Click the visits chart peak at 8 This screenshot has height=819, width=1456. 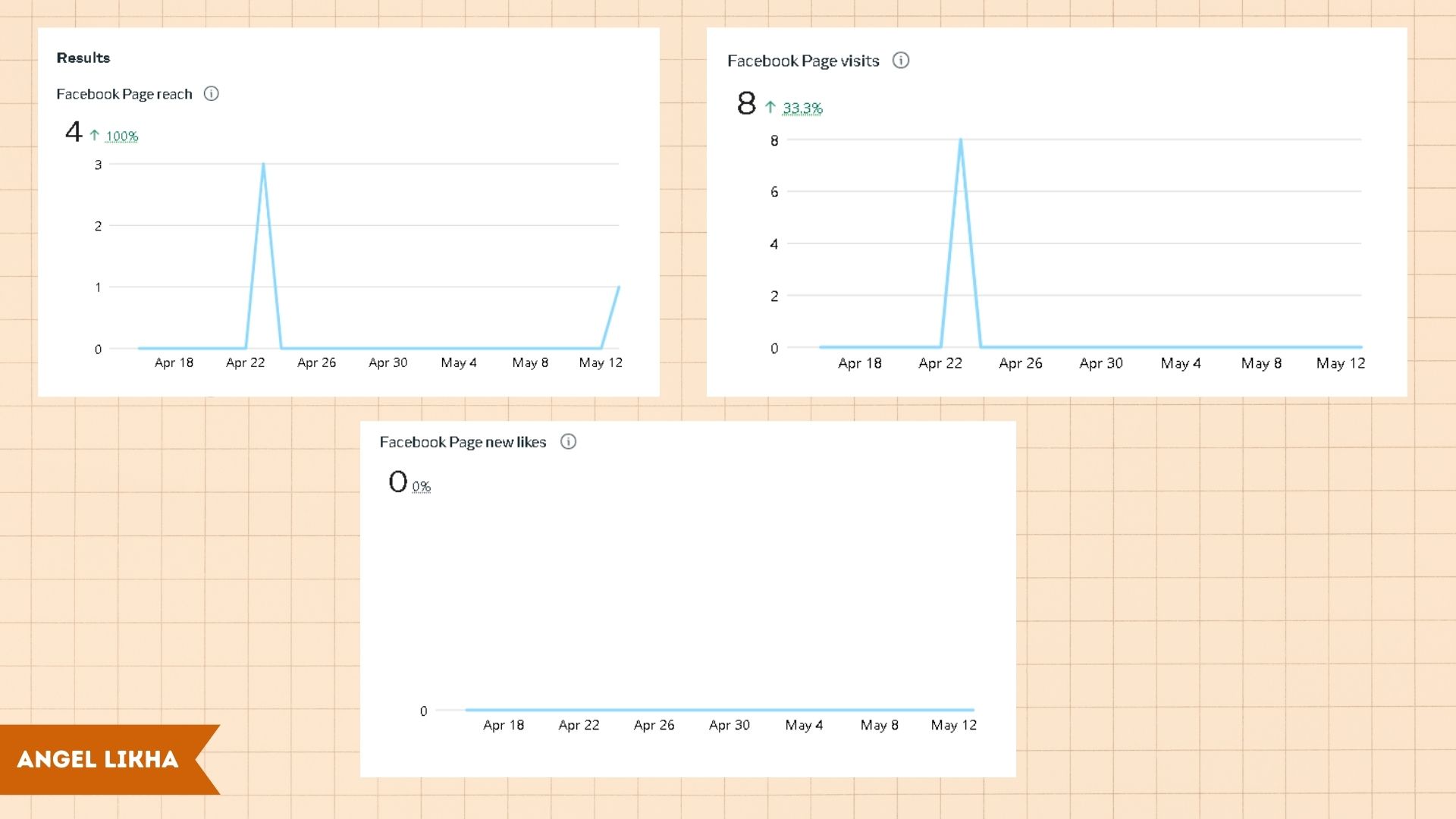click(961, 140)
